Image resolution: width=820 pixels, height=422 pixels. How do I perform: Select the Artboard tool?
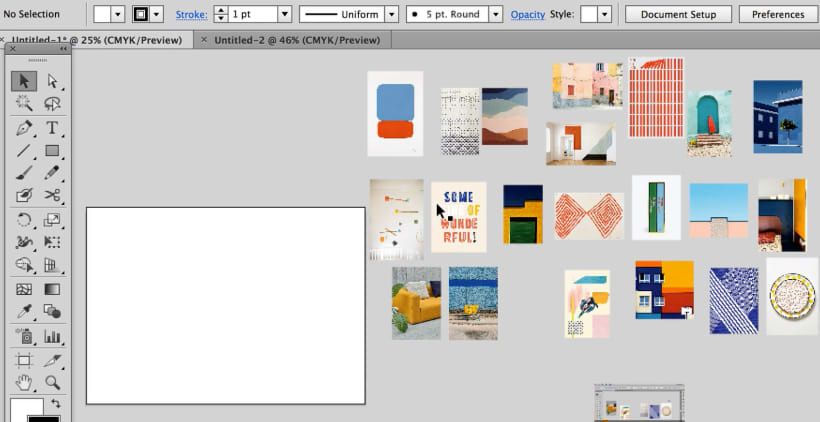(x=24, y=360)
